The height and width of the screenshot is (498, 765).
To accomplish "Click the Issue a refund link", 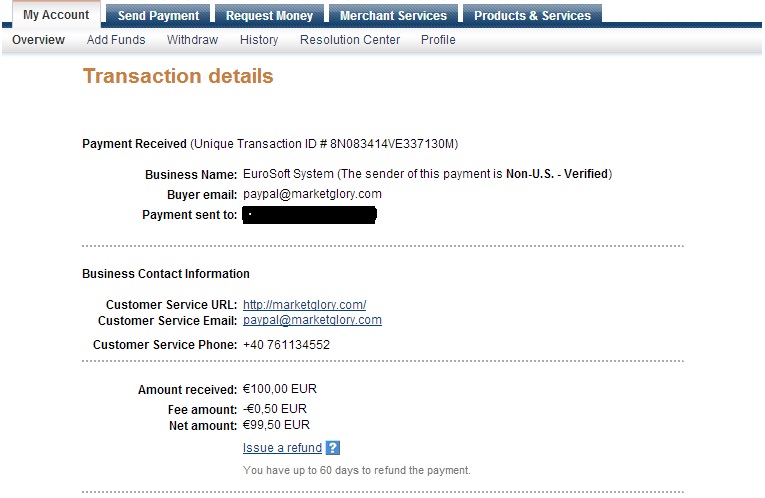I will (x=282, y=448).
